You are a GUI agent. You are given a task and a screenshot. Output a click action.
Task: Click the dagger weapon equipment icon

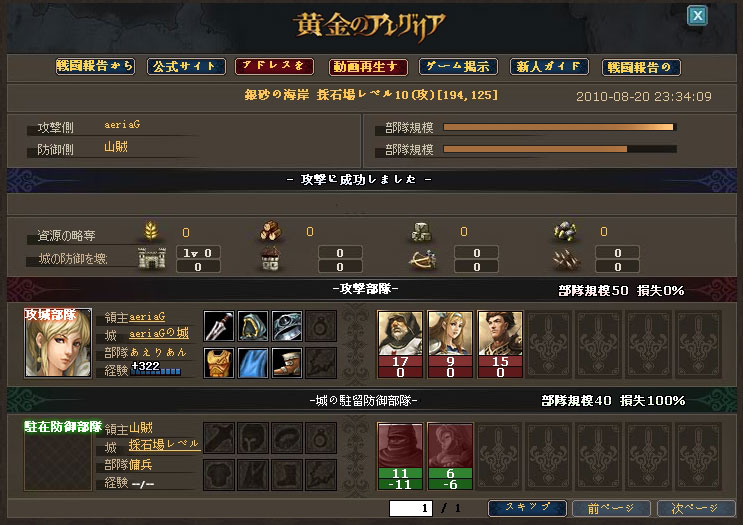[x=218, y=326]
